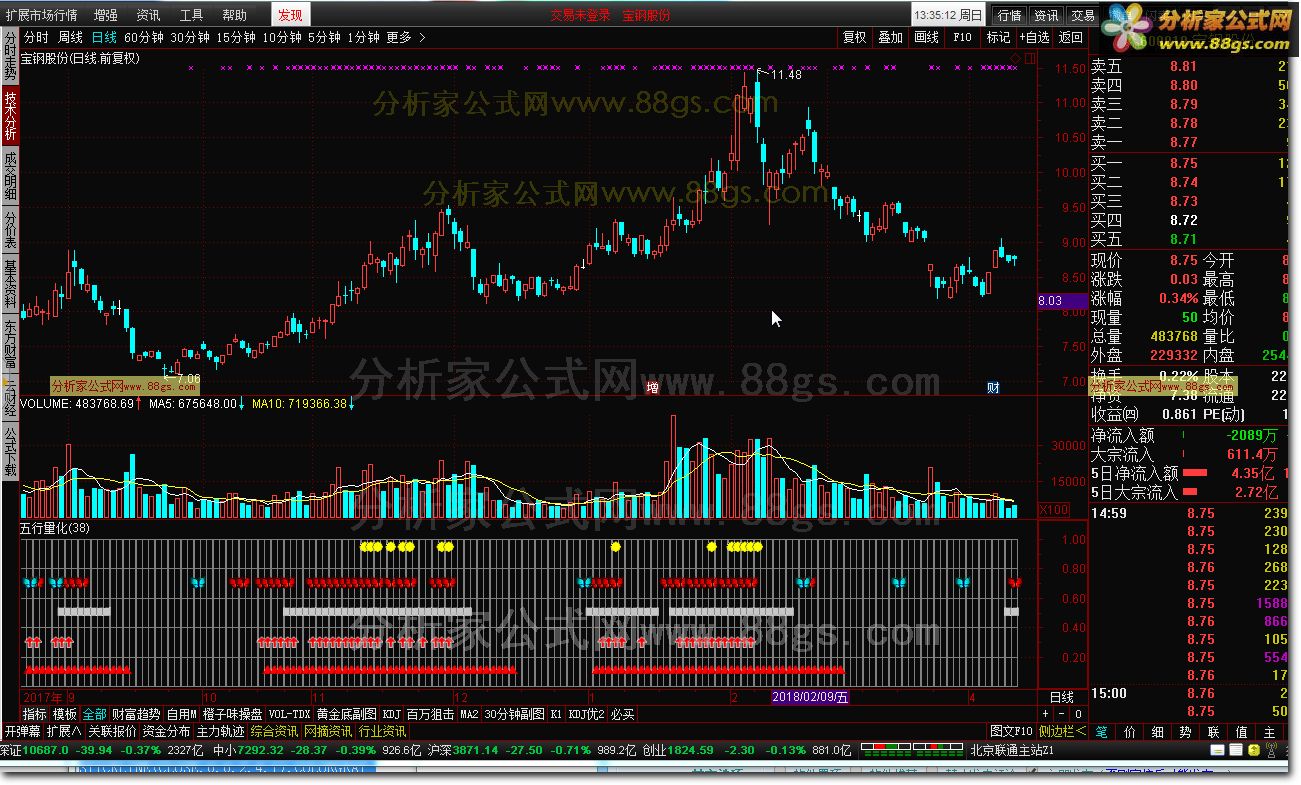Click the 行情 button at top right

[x=1009, y=15]
